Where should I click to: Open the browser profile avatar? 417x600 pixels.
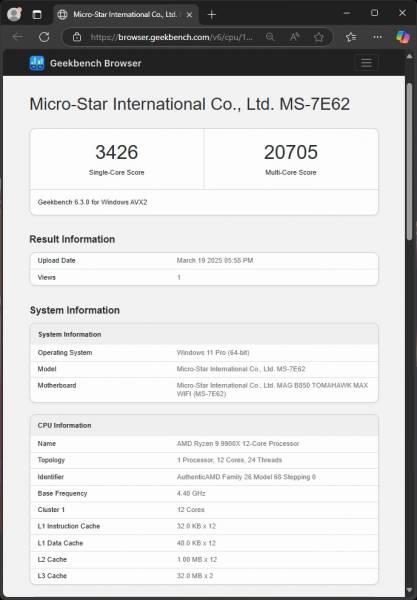pyautogui.click(x=14, y=15)
